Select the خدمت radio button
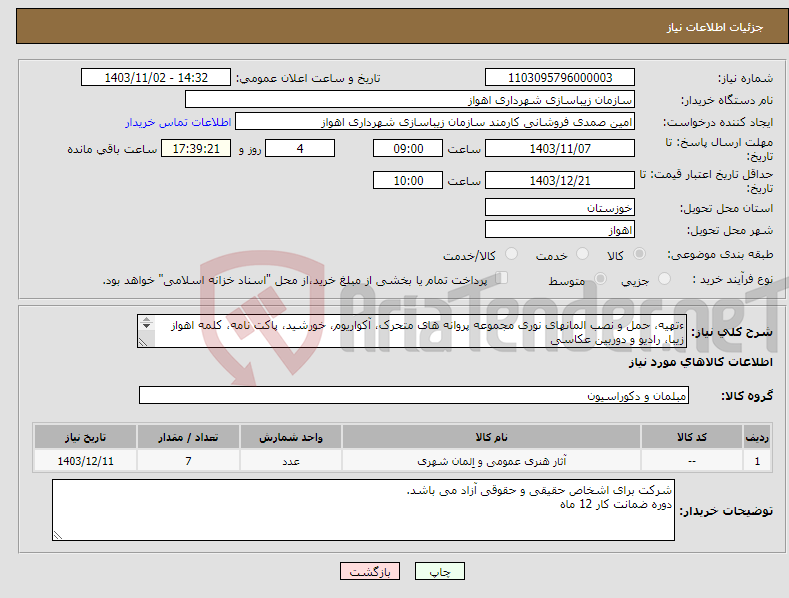 coord(582,254)
